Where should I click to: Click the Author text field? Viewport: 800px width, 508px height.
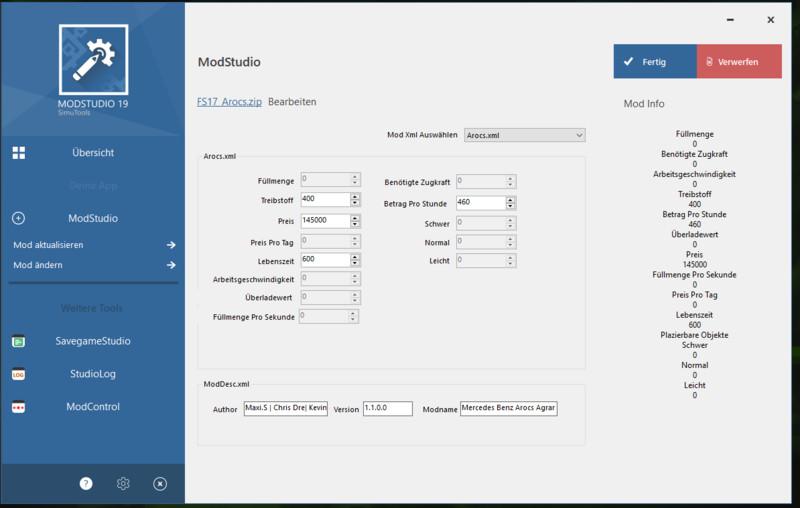coord(285,409)
